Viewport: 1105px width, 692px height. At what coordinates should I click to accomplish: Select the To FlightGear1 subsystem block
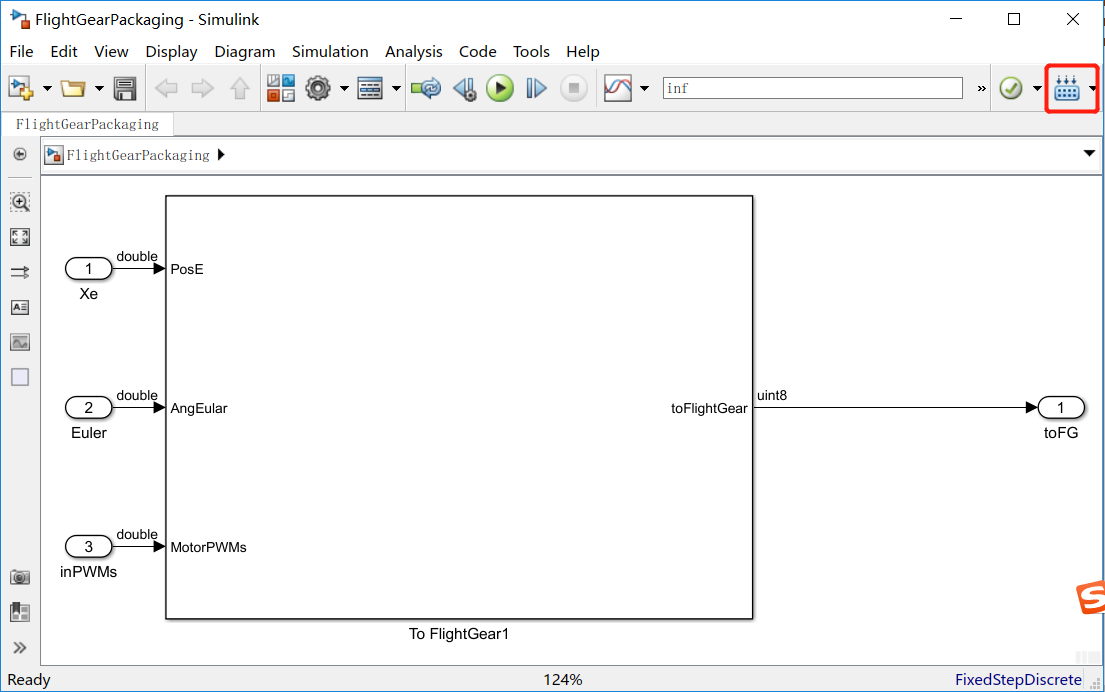(459, 407)
